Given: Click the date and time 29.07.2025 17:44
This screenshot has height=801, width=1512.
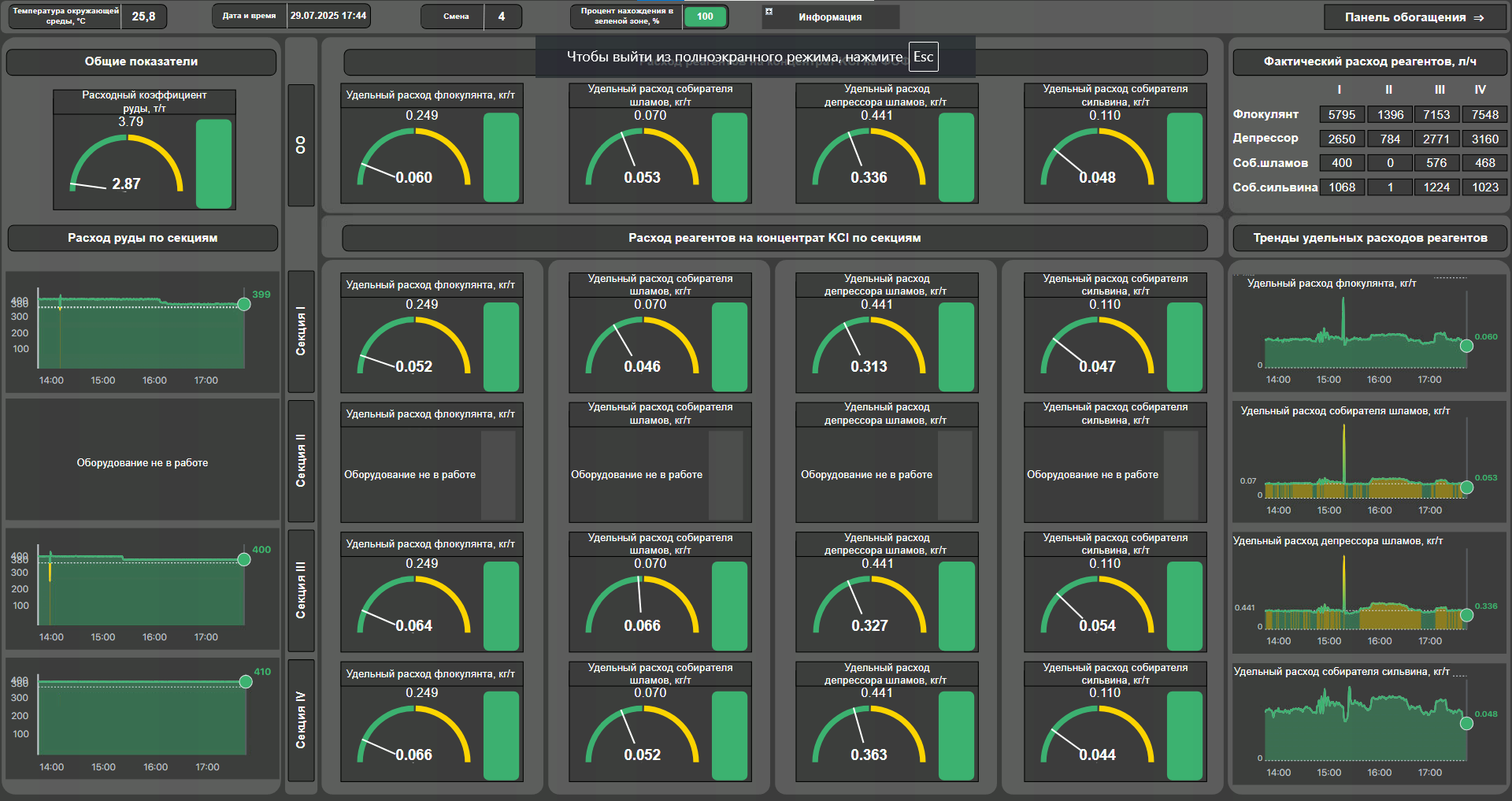Looking at the screenshot, I should 328,16.
